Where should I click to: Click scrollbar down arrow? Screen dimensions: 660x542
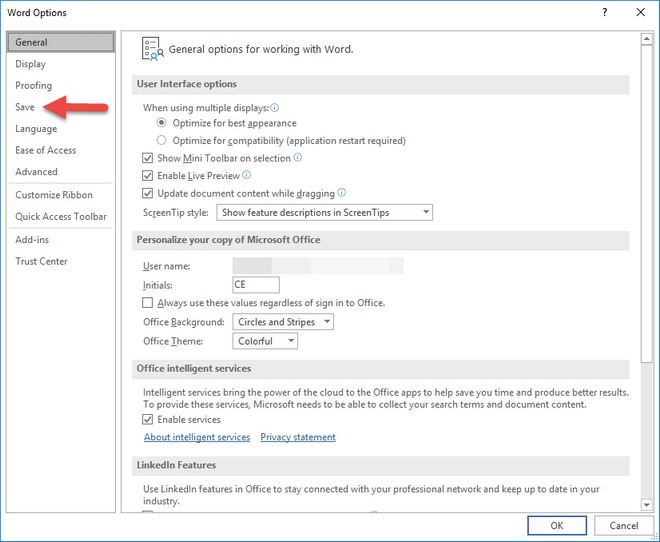click(x=647, y=504)
